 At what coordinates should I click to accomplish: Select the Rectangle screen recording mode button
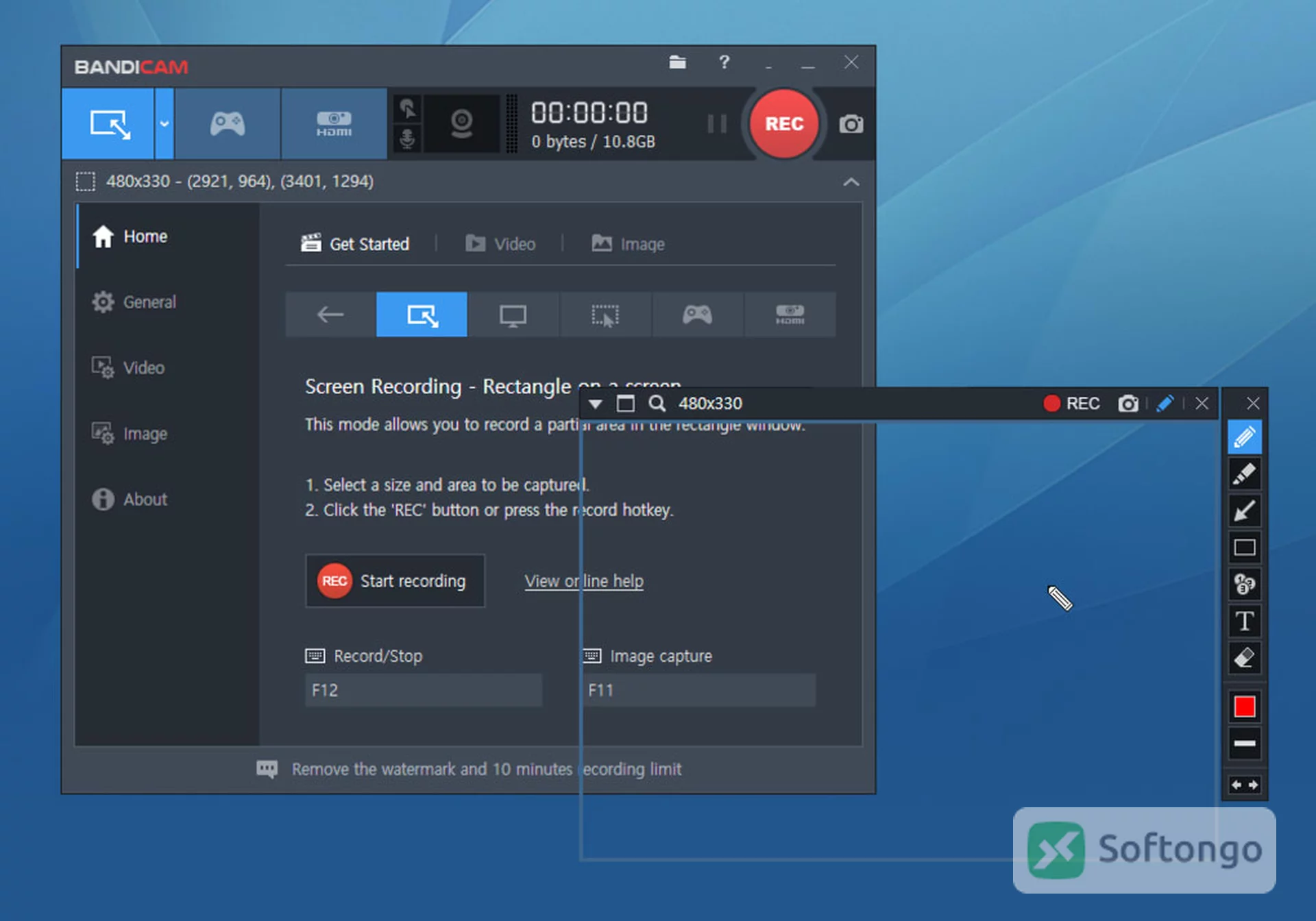pyautogui.click(x=108, y=124)
